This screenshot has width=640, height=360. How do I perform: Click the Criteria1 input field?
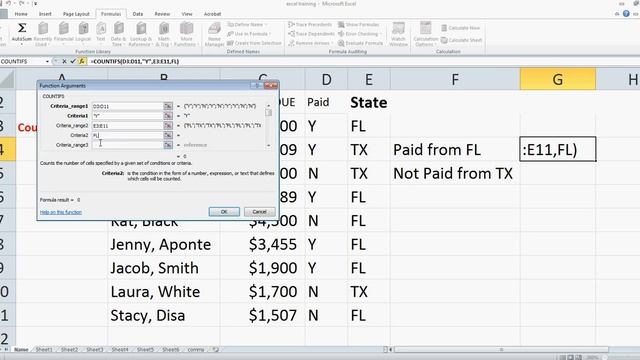[x=127, y=116]
